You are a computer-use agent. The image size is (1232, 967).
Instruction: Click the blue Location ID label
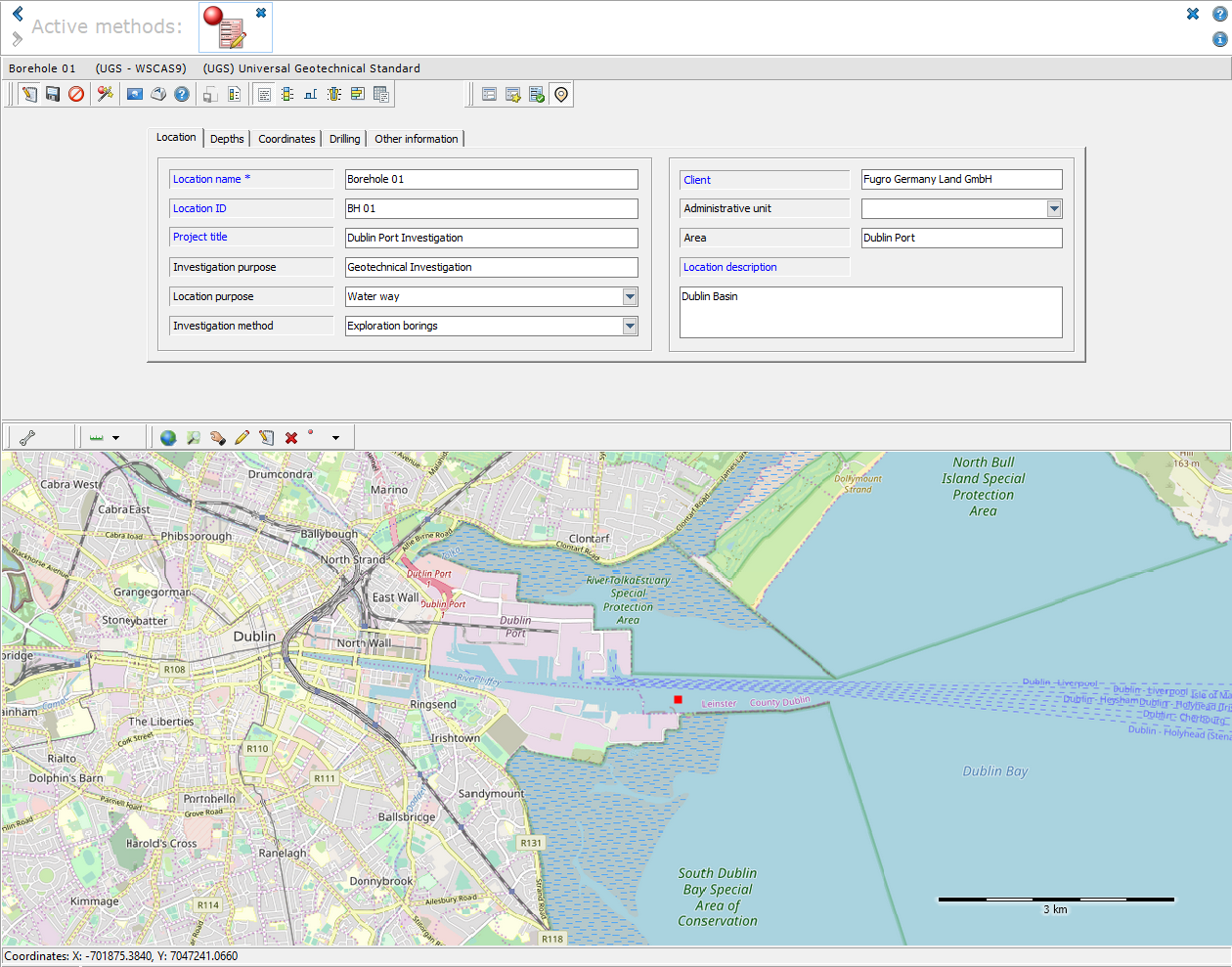pyautogui.click(x=199, y=208)
